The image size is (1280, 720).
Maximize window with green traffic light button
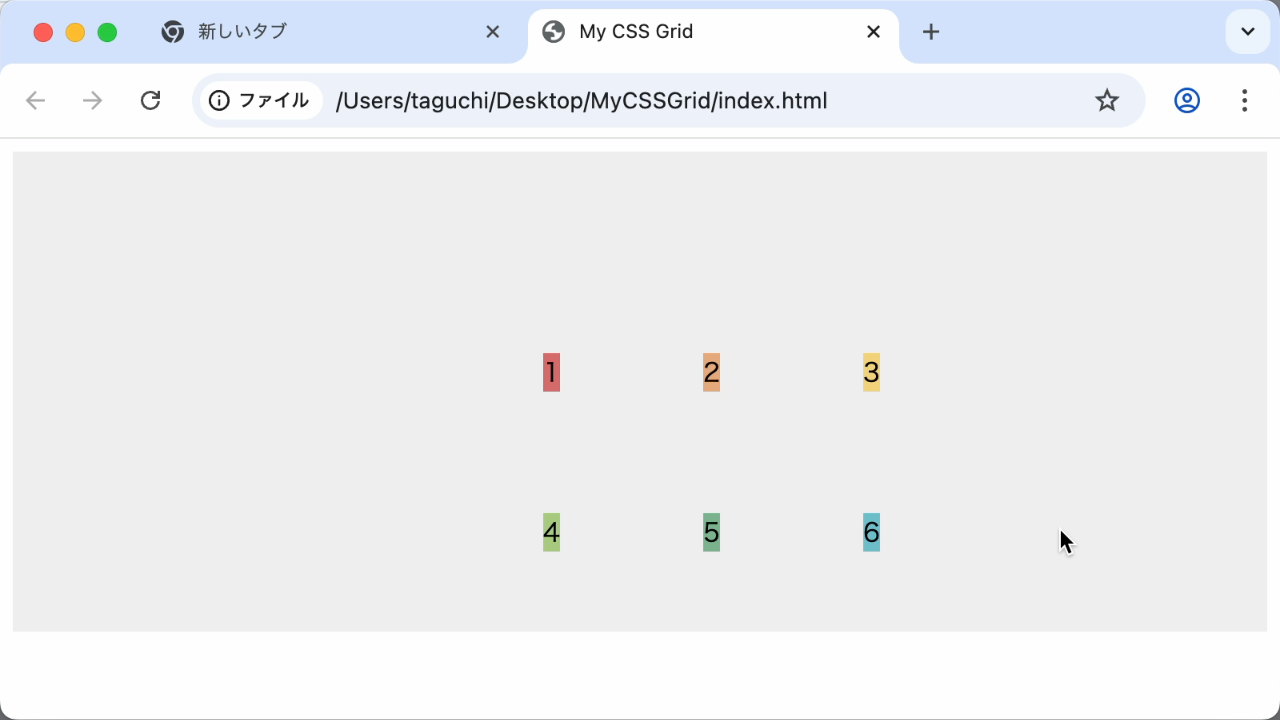click(107, 32)
